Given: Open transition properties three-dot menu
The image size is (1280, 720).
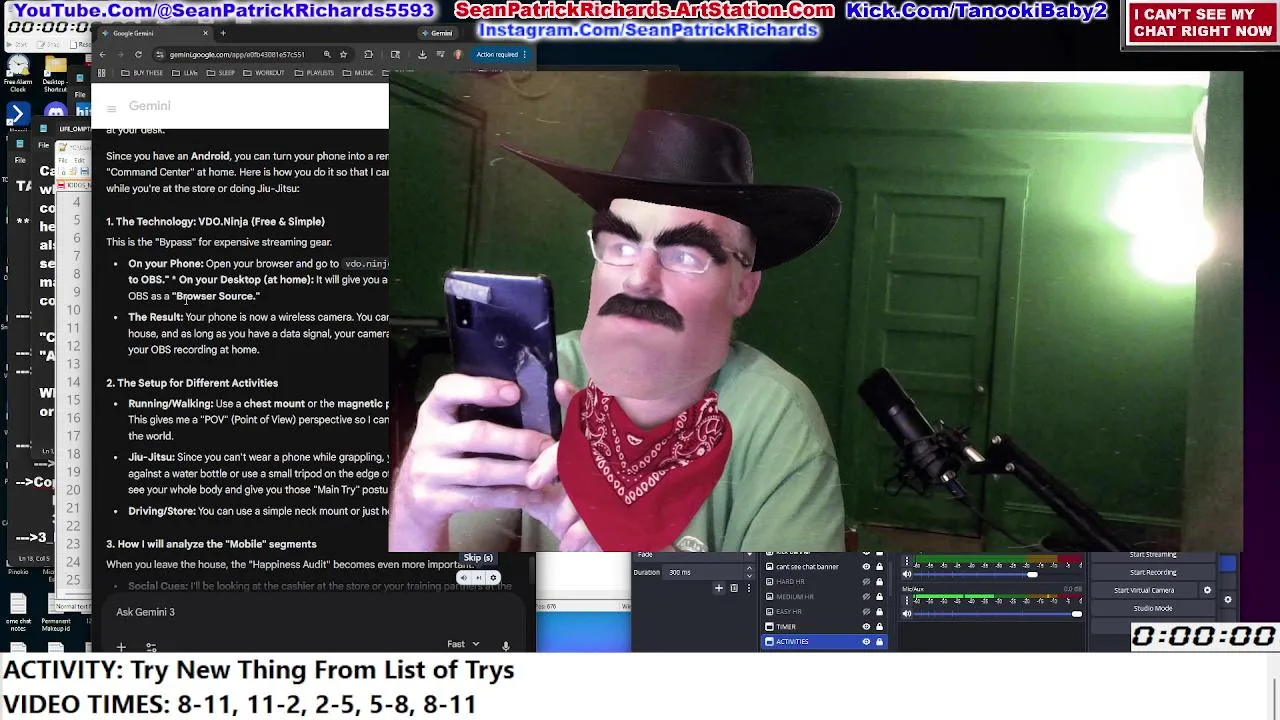Looking at the screenshot, I should [x=749, y=588].
